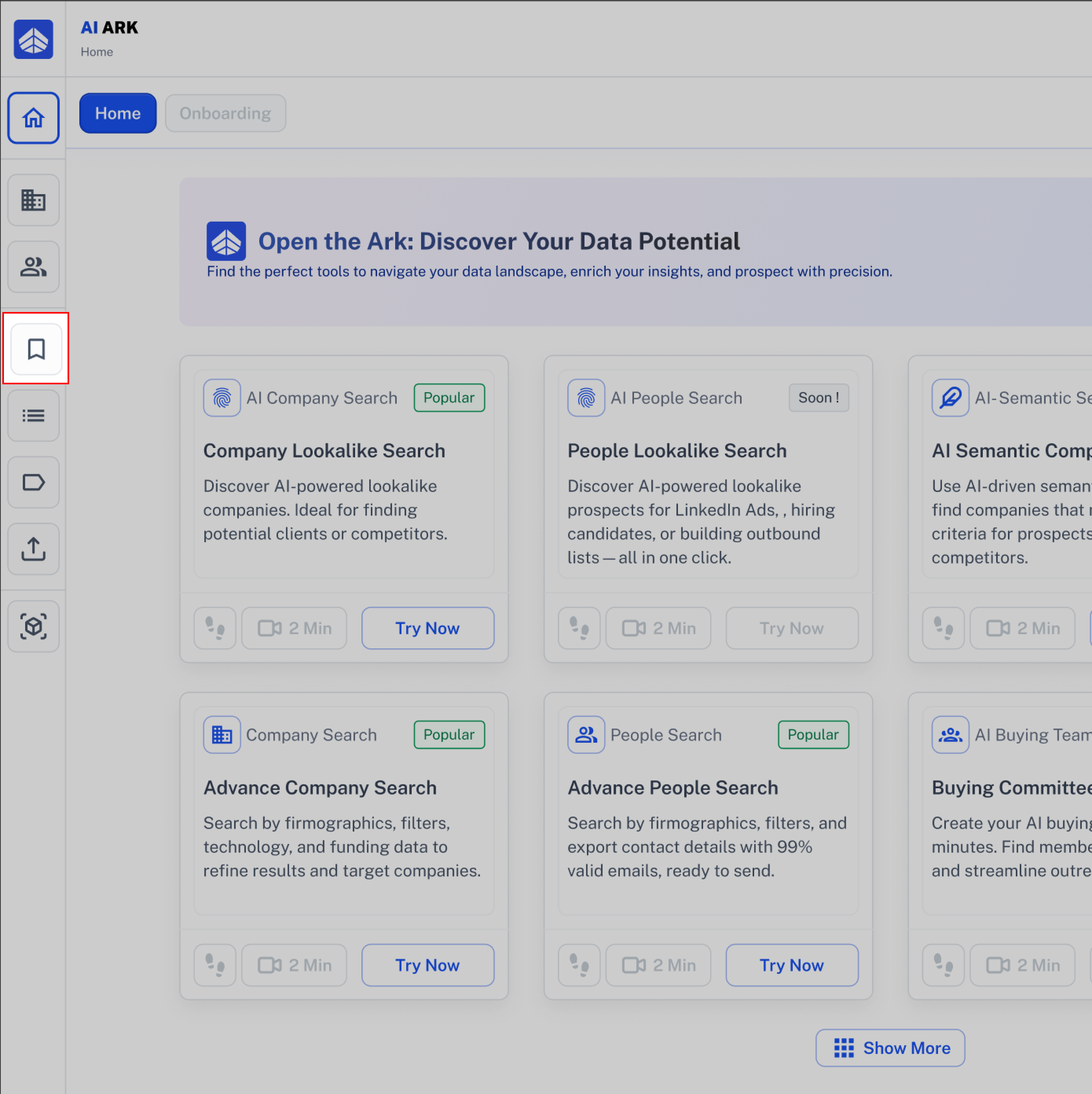Try Now on Advance Company Search

427,965
